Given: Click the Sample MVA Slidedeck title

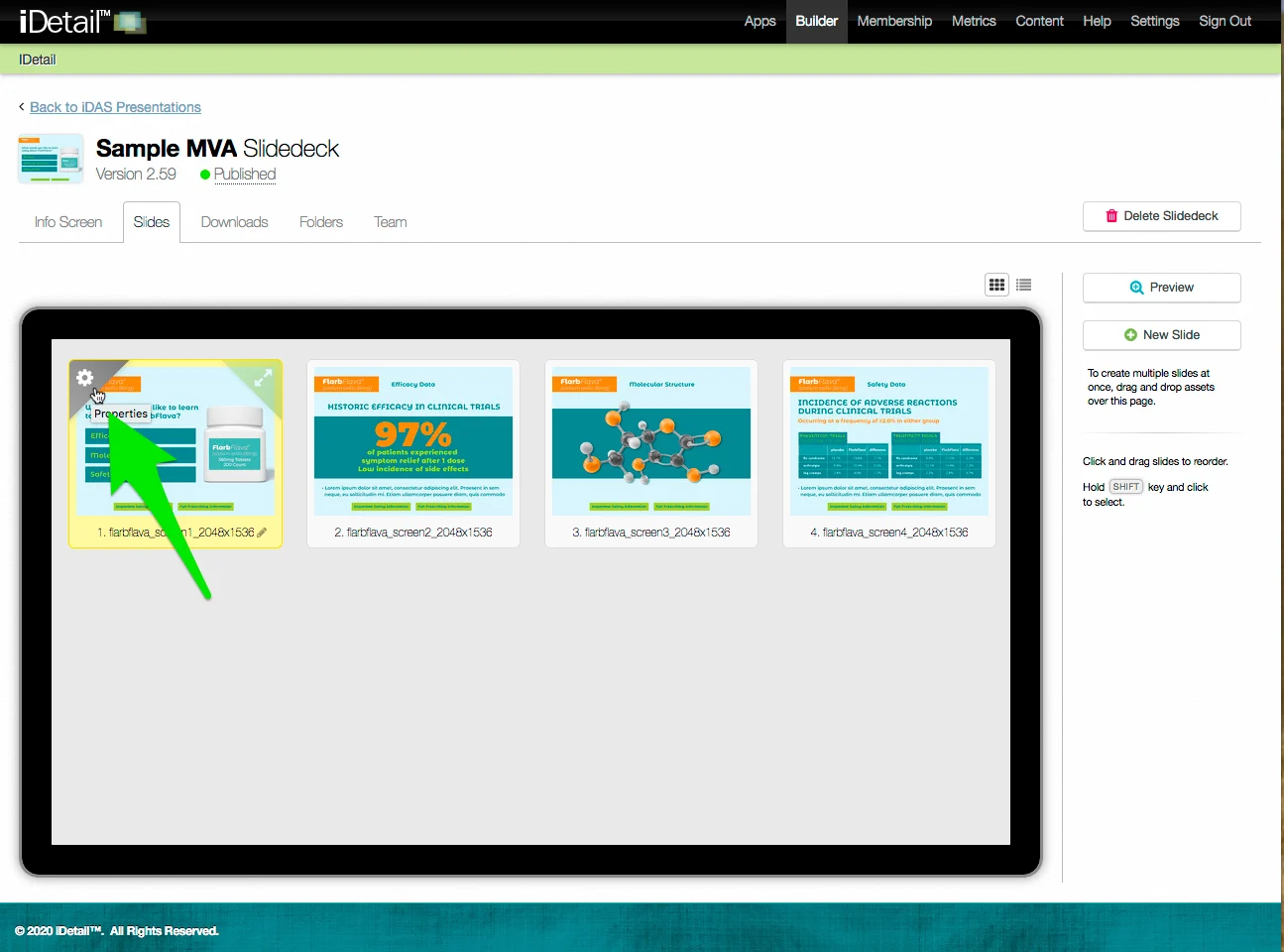Looking at the screenshot, I should [x=217, y=149].
